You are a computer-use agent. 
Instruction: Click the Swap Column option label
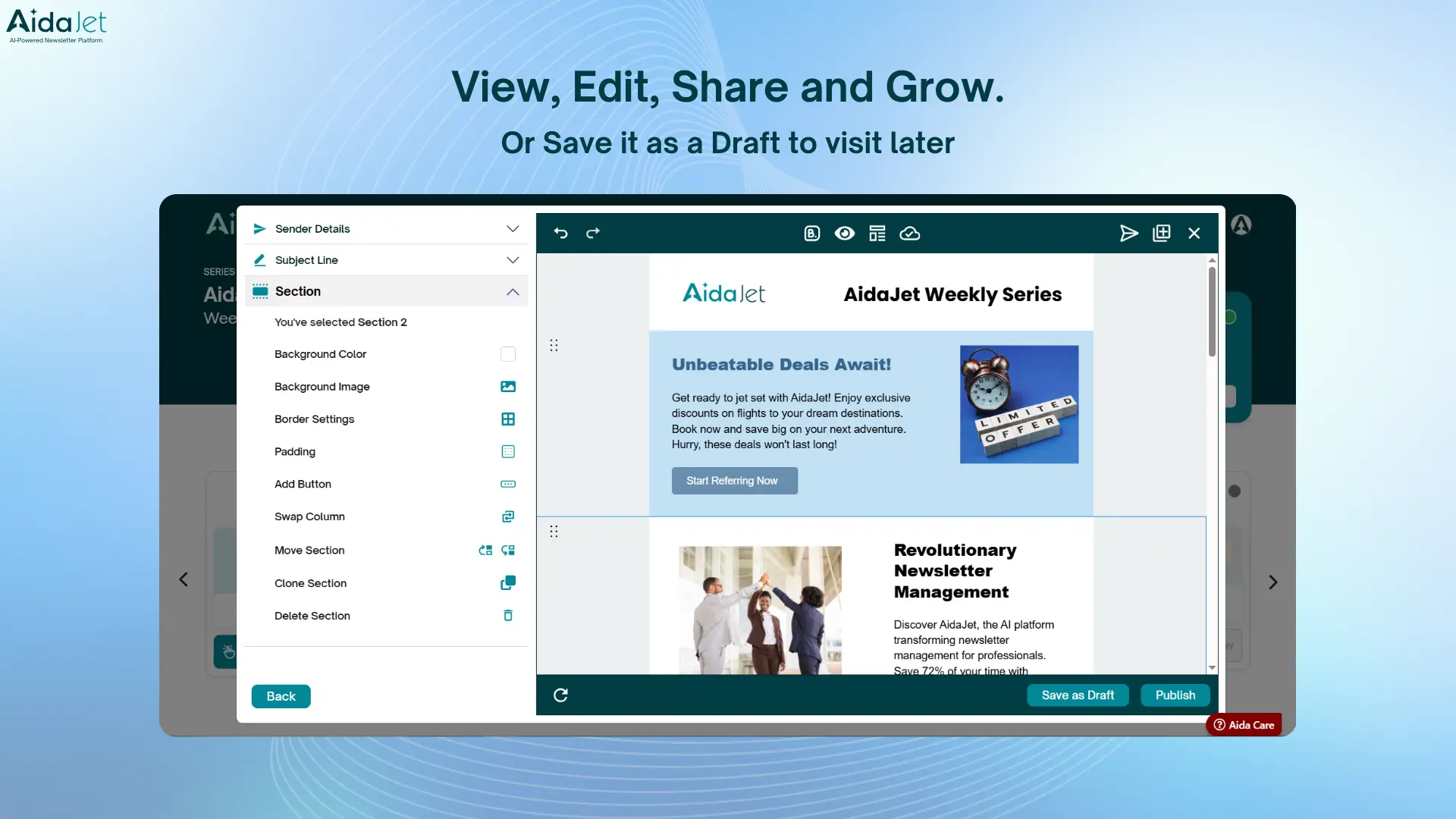309,516
